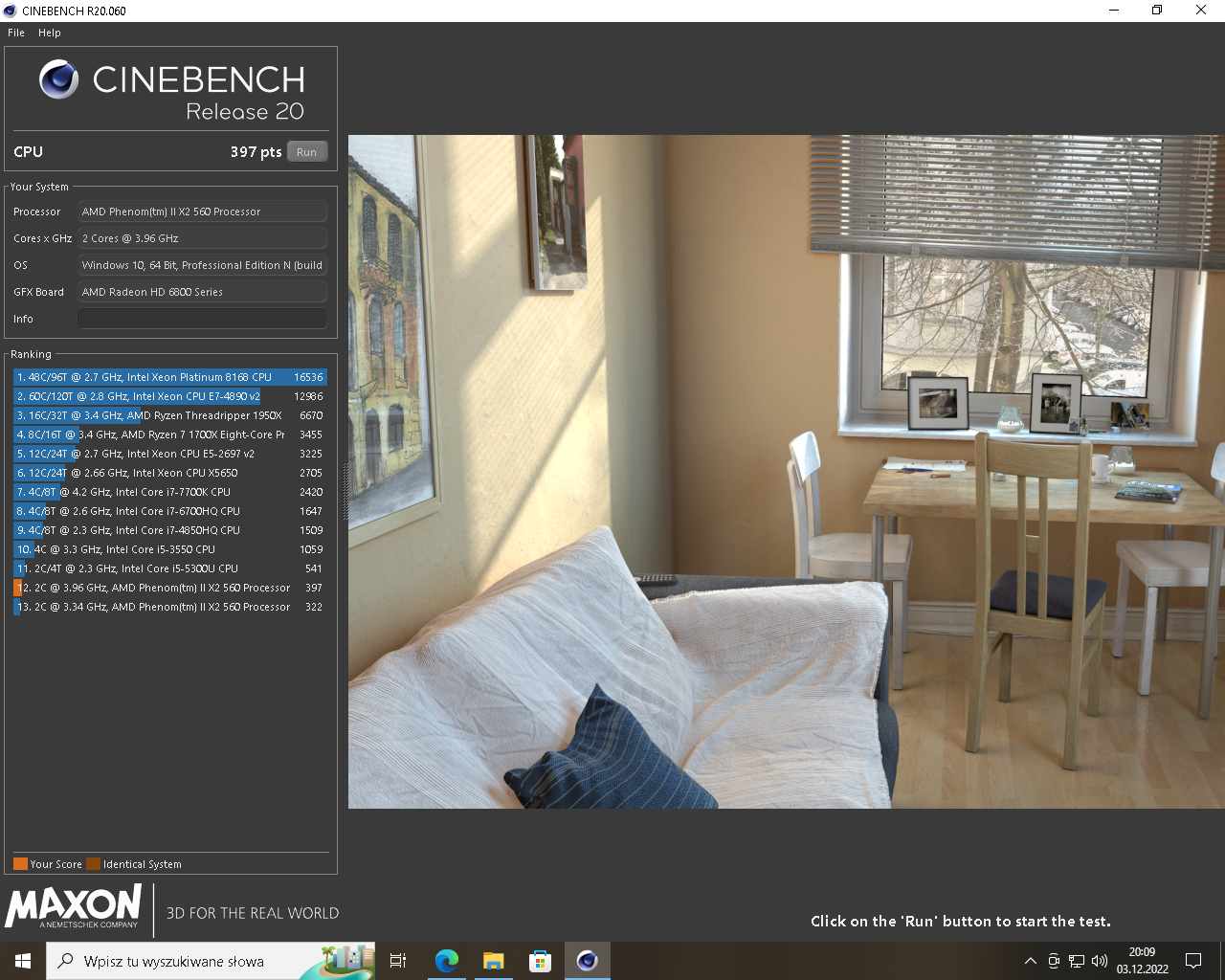This screenshot has height=980, width=1225.
Task: Click the Your Score orange legend swatch
Action: tap(20, 864)
